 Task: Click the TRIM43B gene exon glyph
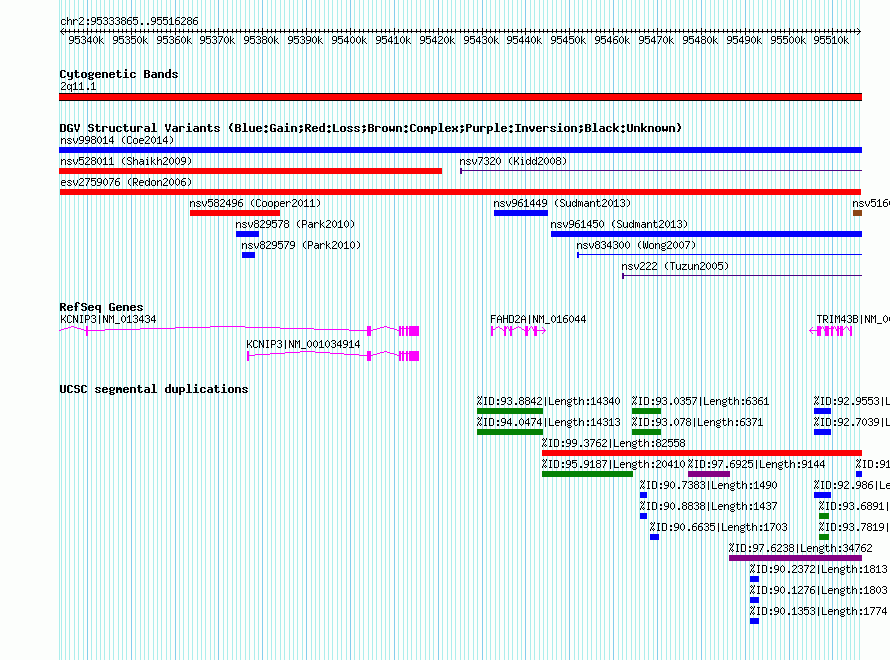[x=831, y=331]
